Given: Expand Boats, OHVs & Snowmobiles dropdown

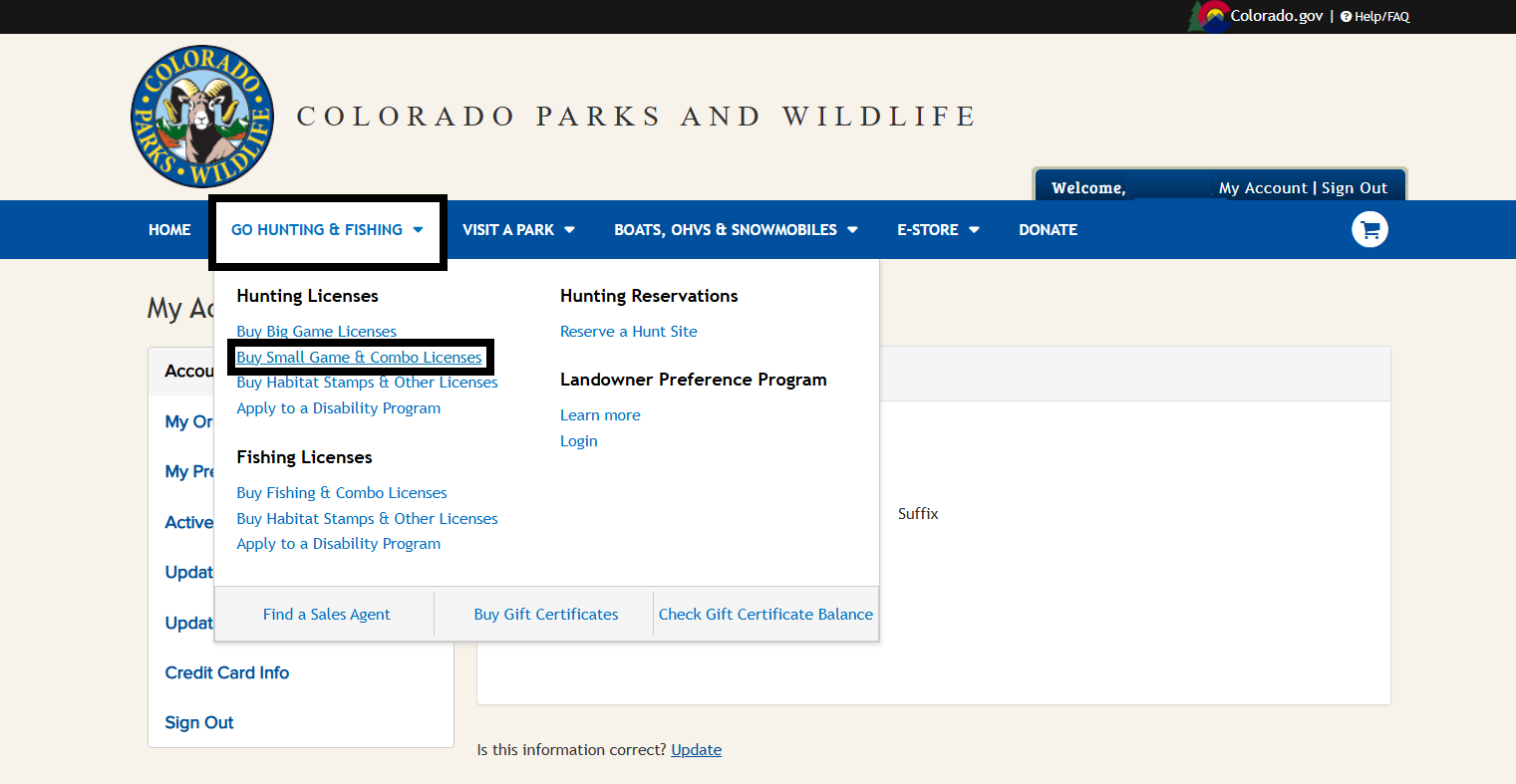Looking at the screenshot, I should pyautogui.click(x=736, y=230).
